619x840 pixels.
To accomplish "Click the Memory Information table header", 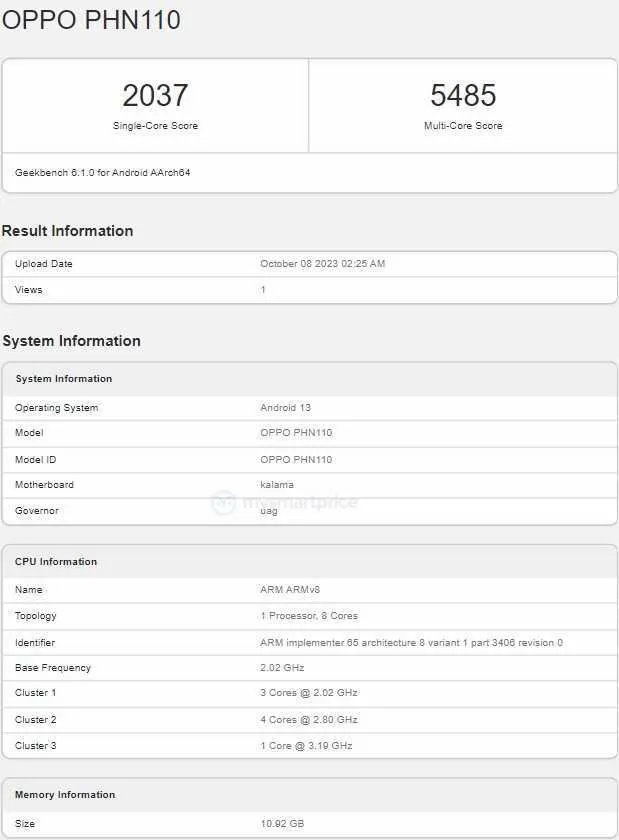I will (65, 794).
